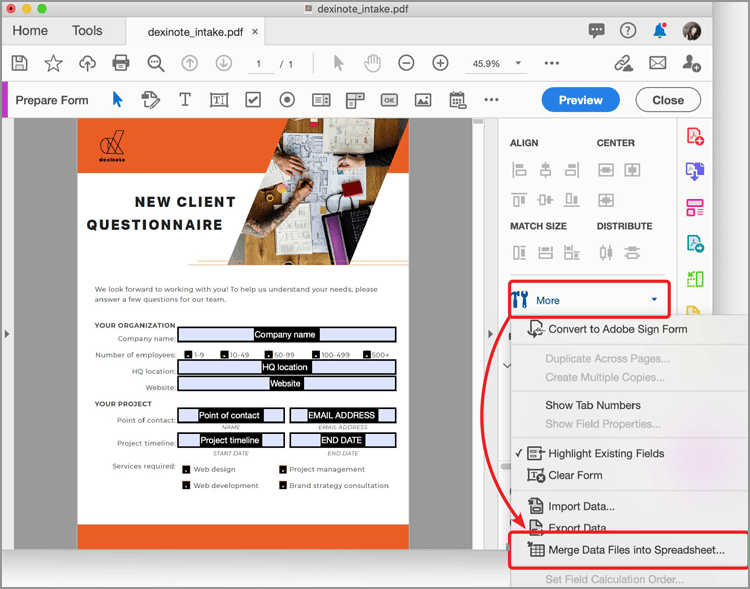Toggle Highlight Existing Fields option
750x589 pixels.
(606, 453)
